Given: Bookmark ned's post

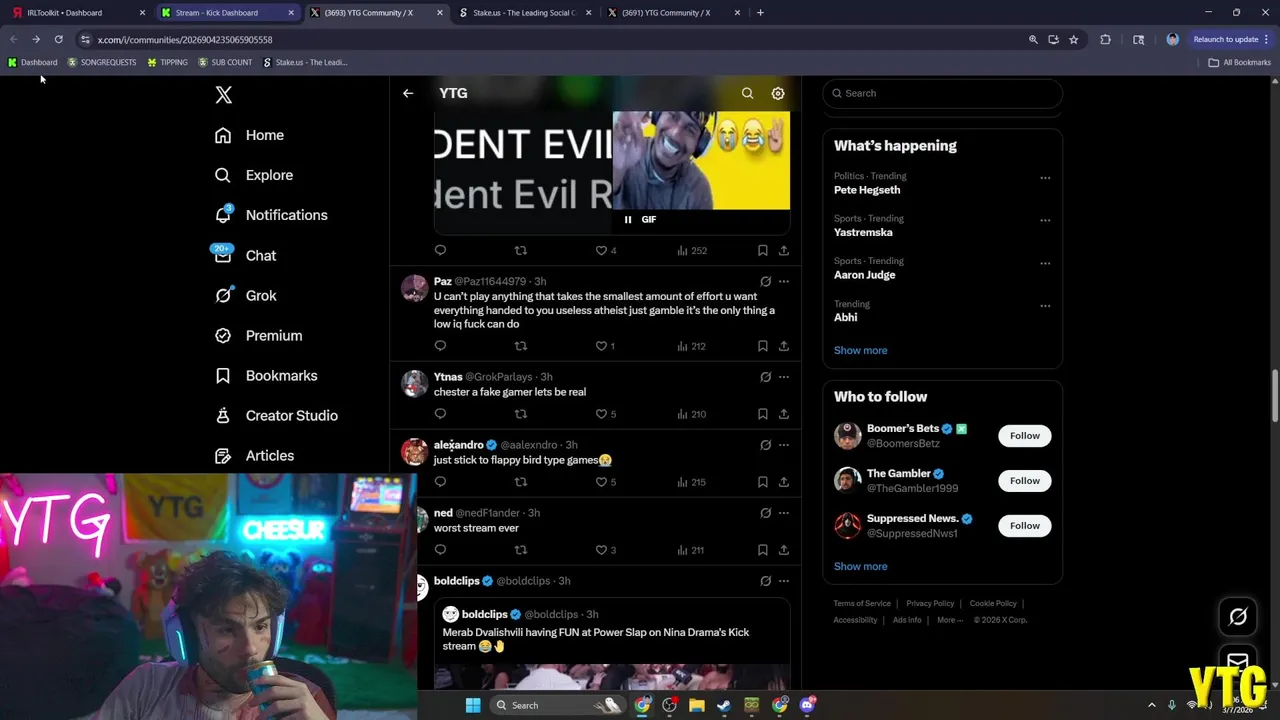Looking at the screenshot, I should click(762, 550).
